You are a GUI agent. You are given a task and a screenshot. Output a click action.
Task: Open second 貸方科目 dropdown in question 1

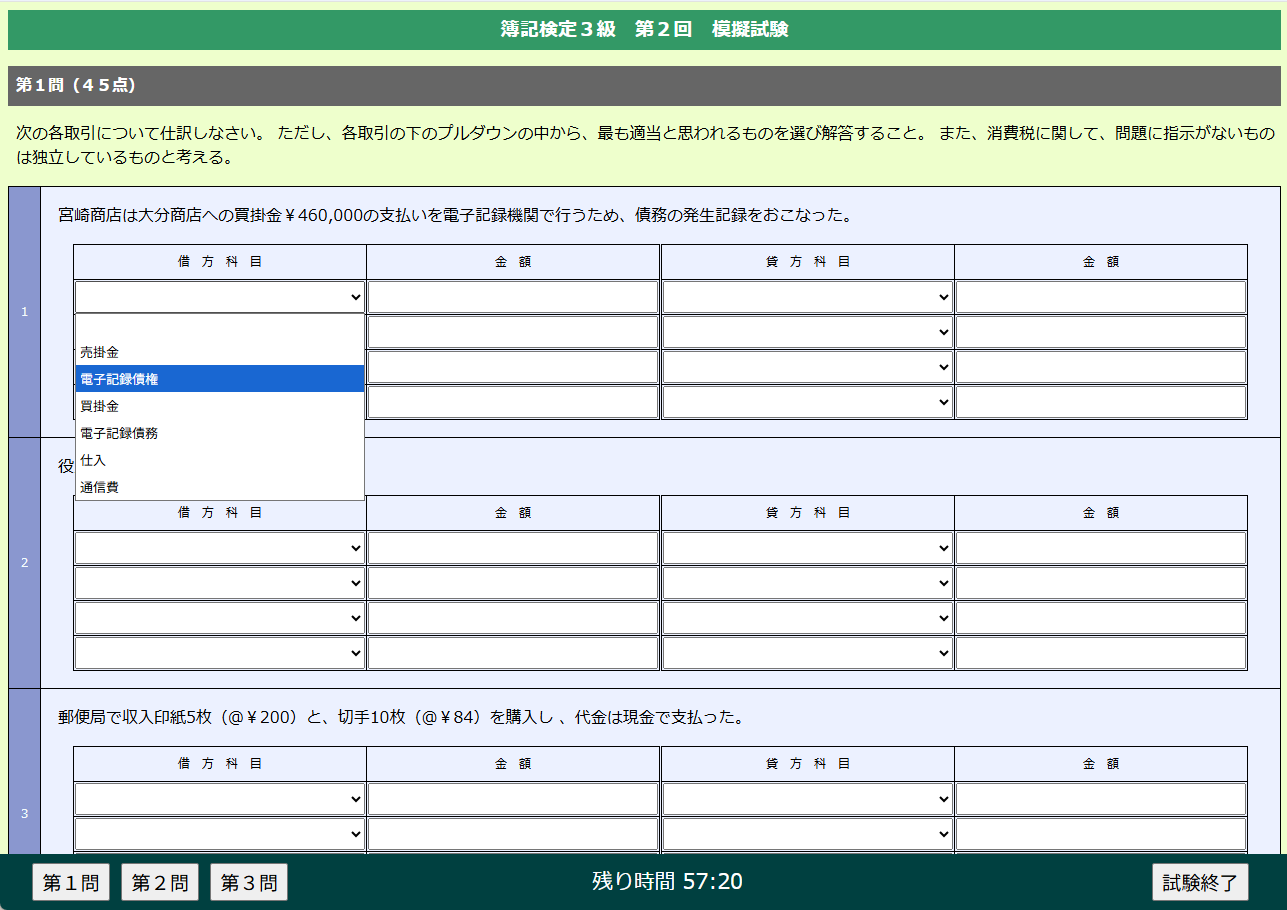click(807, 332)
